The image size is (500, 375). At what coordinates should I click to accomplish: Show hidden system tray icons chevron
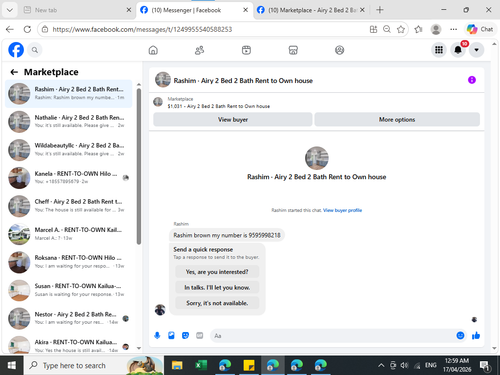pyautogui.click(x=381, y=365)
